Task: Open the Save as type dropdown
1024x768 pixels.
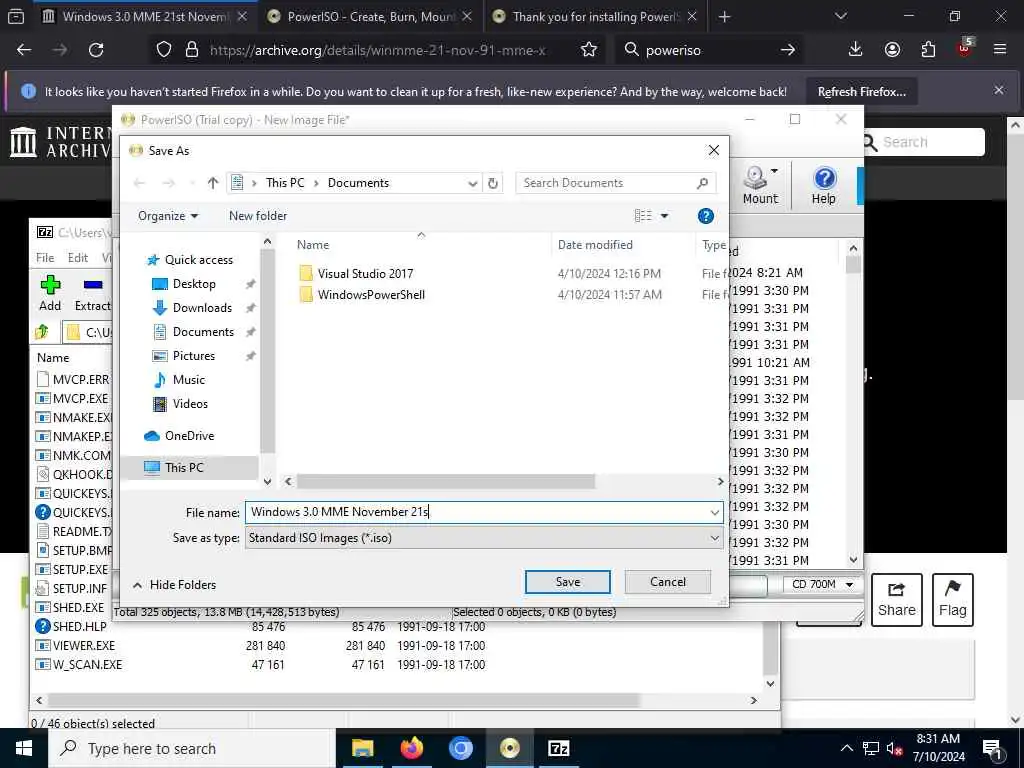Action: tap(484, 538)
